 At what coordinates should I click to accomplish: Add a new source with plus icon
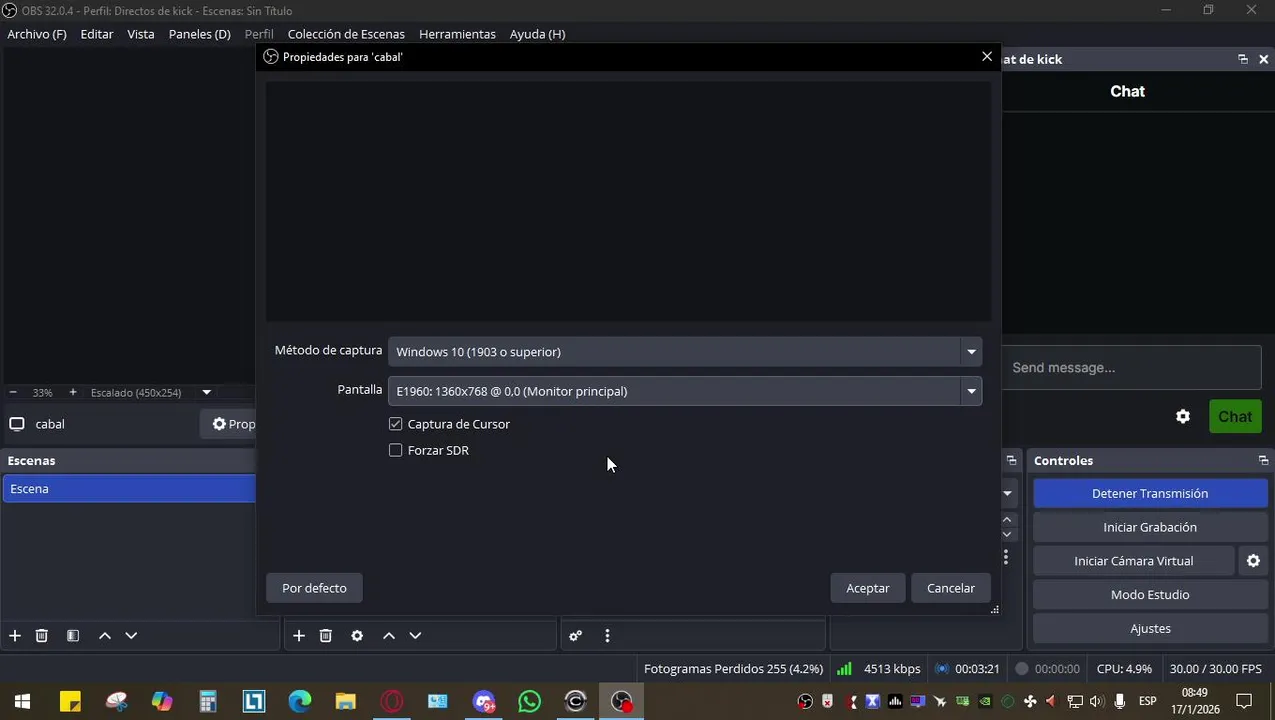click(299, 636)
